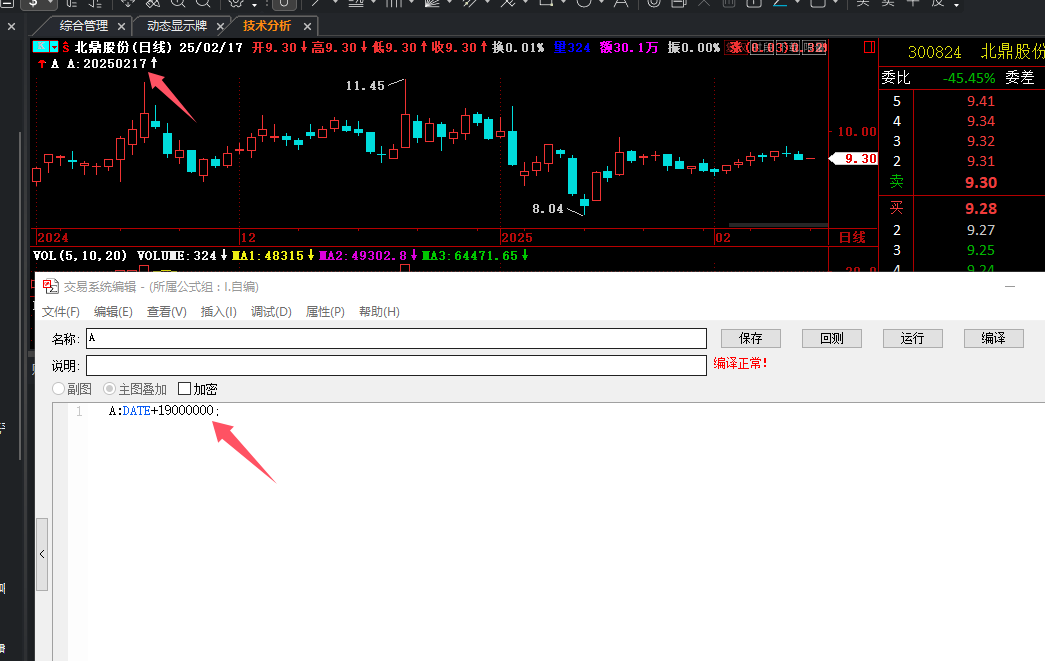Viewport: 1045px width, 661px height.
Task: Click the 交易系统编辑 dialog title icon
Action: (x=51, y=287)
